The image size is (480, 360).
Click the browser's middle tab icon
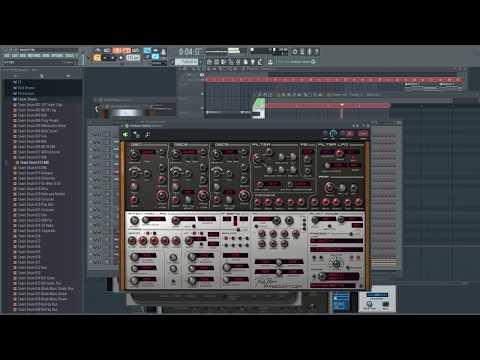42,76
